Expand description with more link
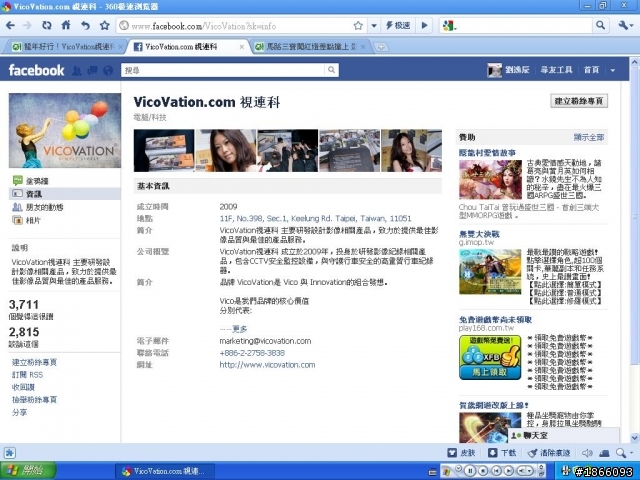640x480 pixels. point(239,329)
